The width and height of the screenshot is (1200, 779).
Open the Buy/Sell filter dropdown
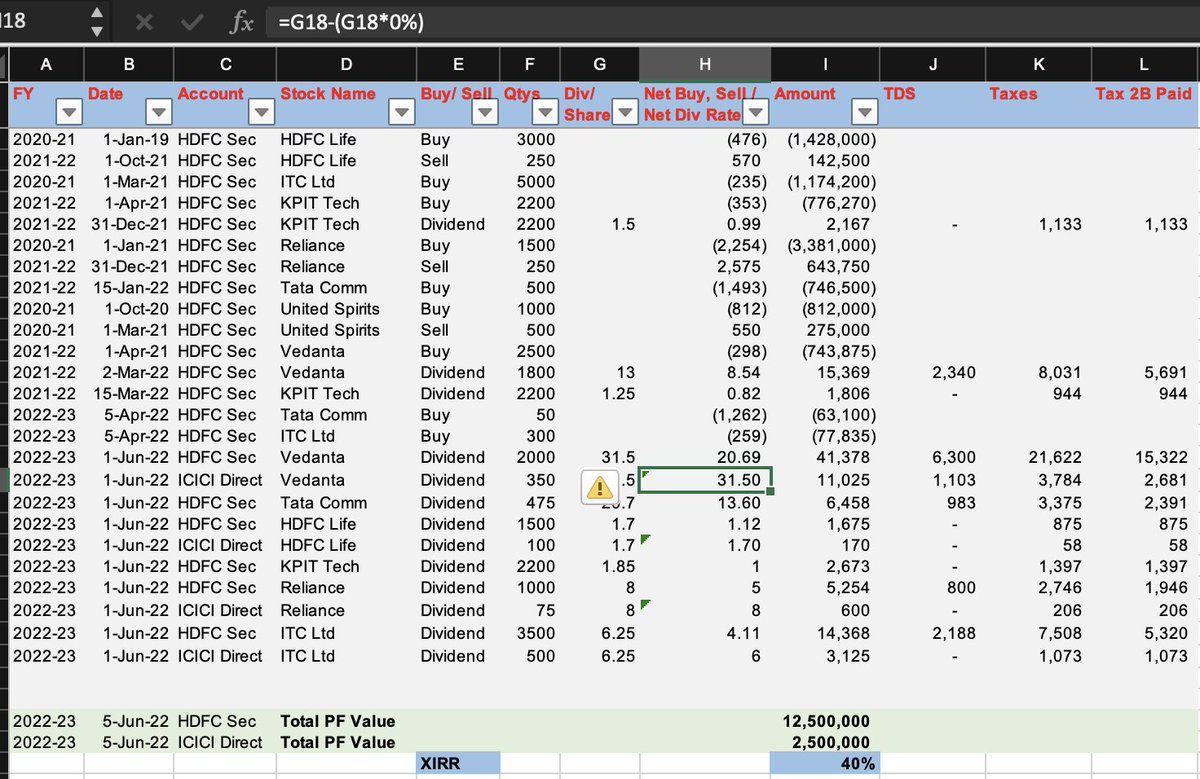(x=485, y=112)
